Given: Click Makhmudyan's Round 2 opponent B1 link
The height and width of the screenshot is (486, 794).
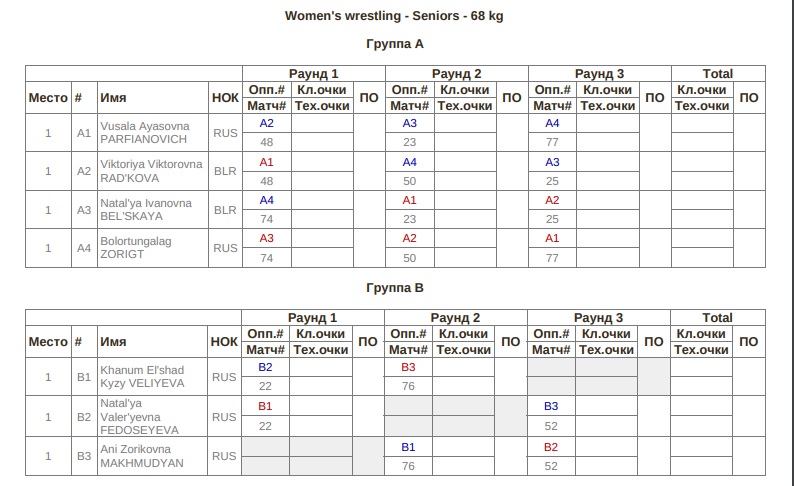Looking at the screenshot, I should 408,447.
